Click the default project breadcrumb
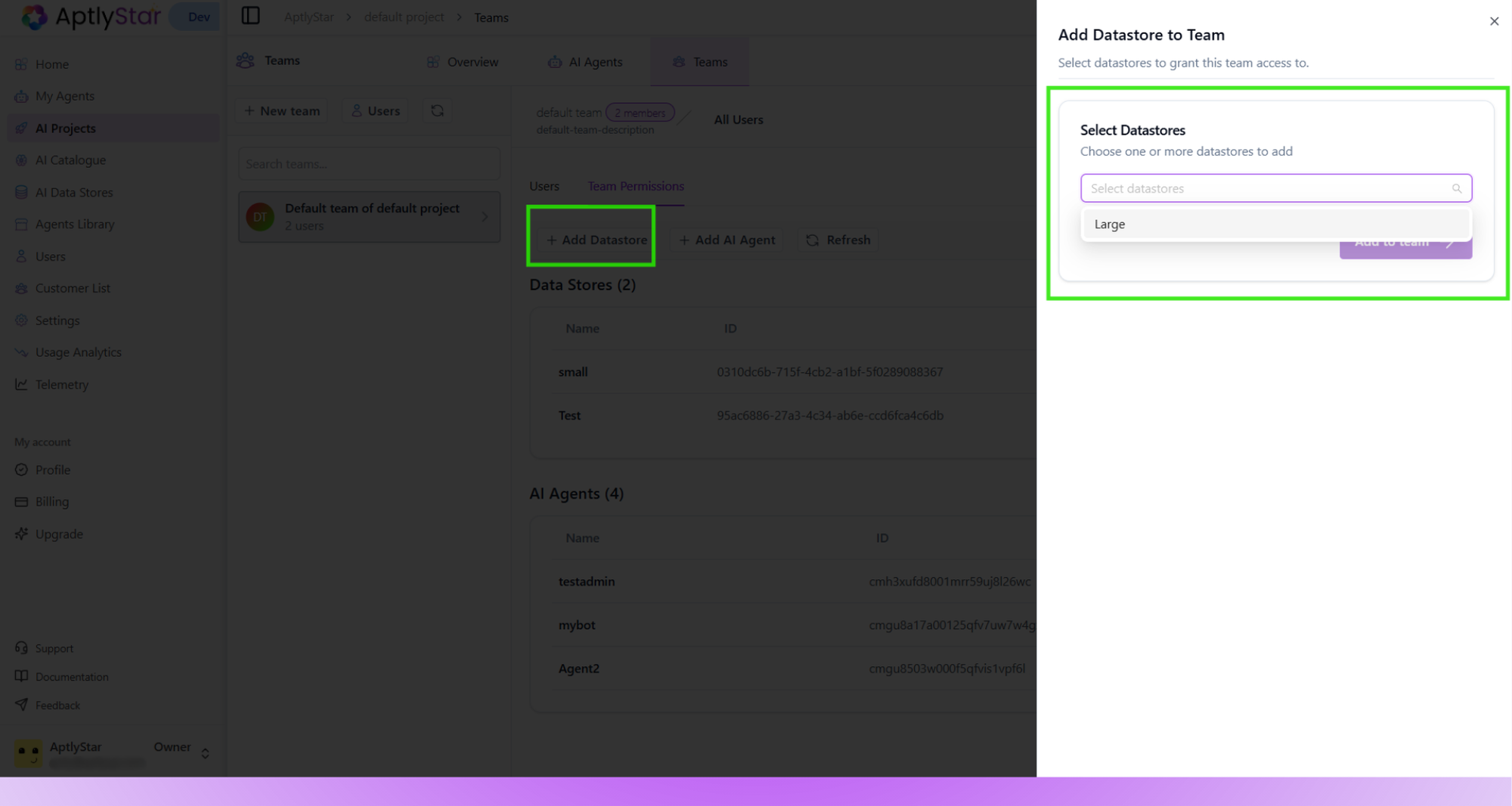 (x=404, y=17)
